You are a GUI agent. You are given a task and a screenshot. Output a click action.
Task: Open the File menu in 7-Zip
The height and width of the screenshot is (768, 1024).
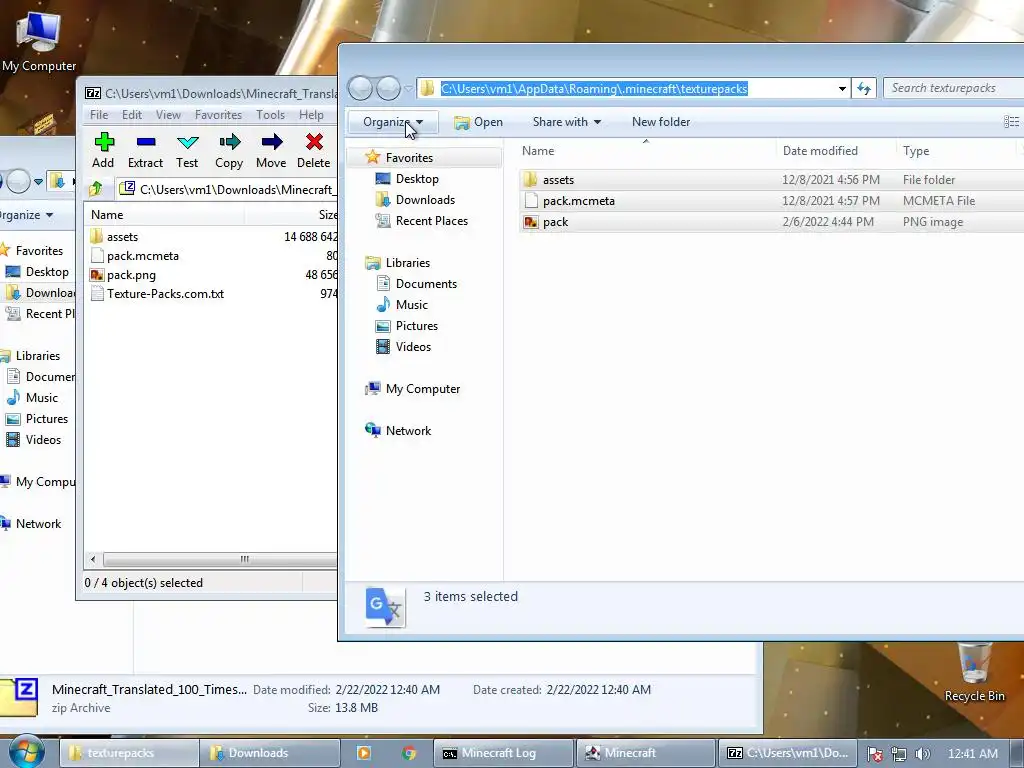click(99, 115)
